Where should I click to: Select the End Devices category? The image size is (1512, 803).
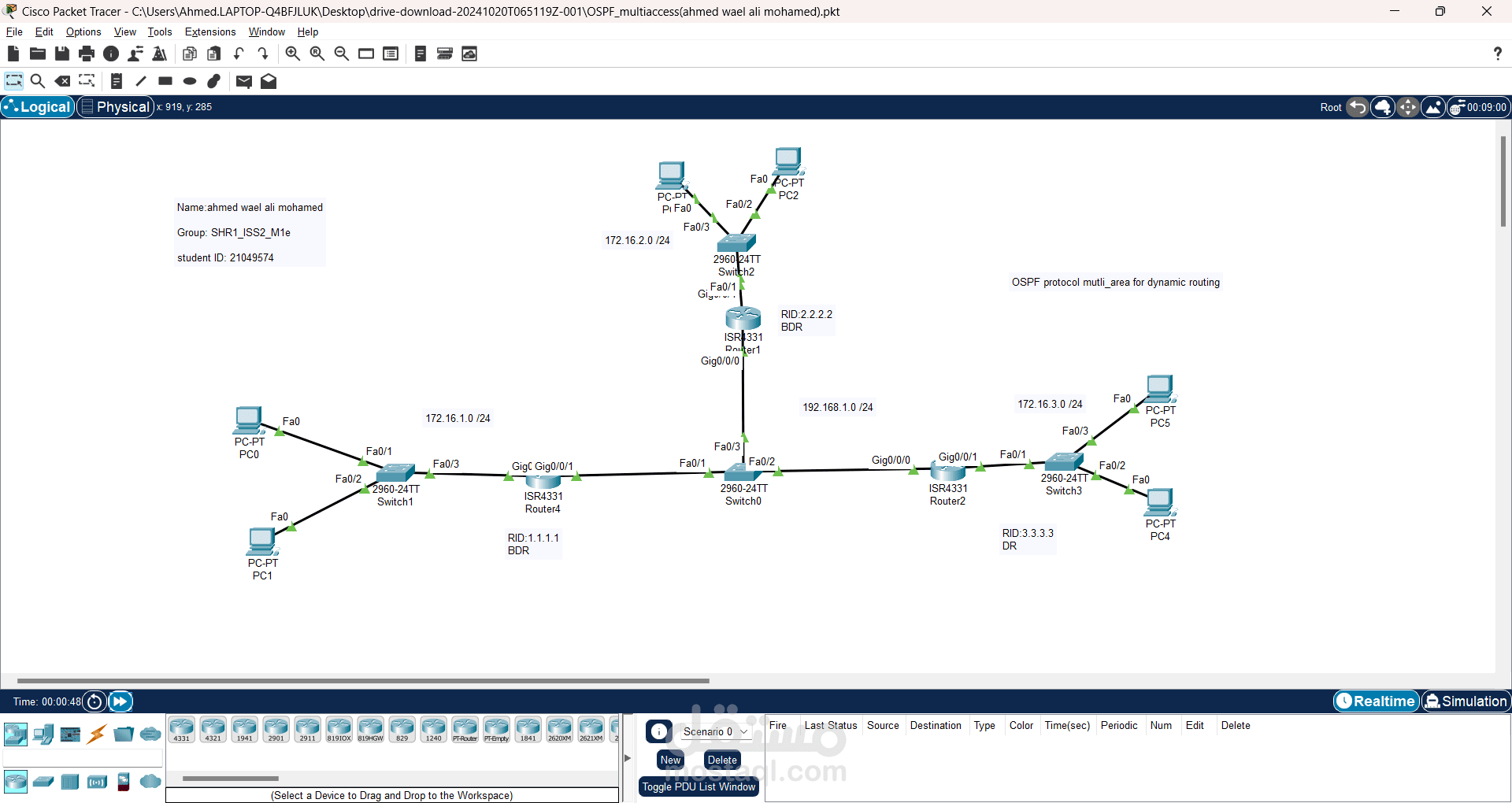coord(43,735)
